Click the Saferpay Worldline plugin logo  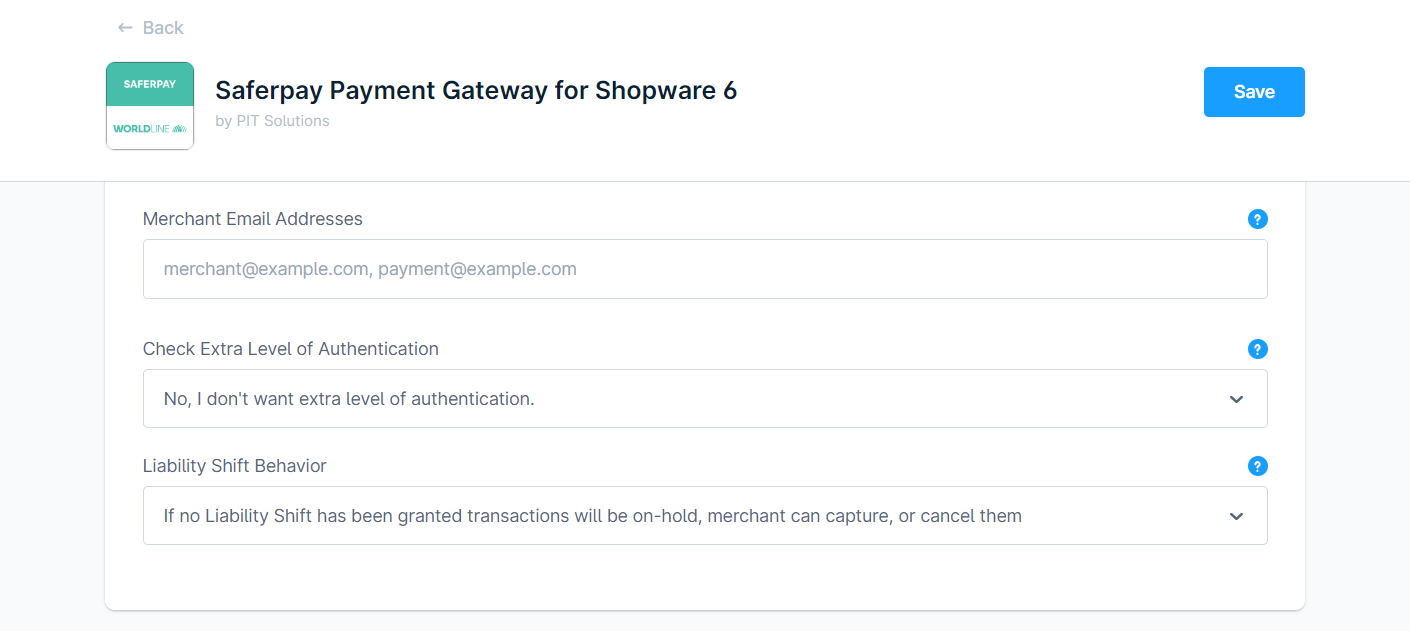point(150,106)
